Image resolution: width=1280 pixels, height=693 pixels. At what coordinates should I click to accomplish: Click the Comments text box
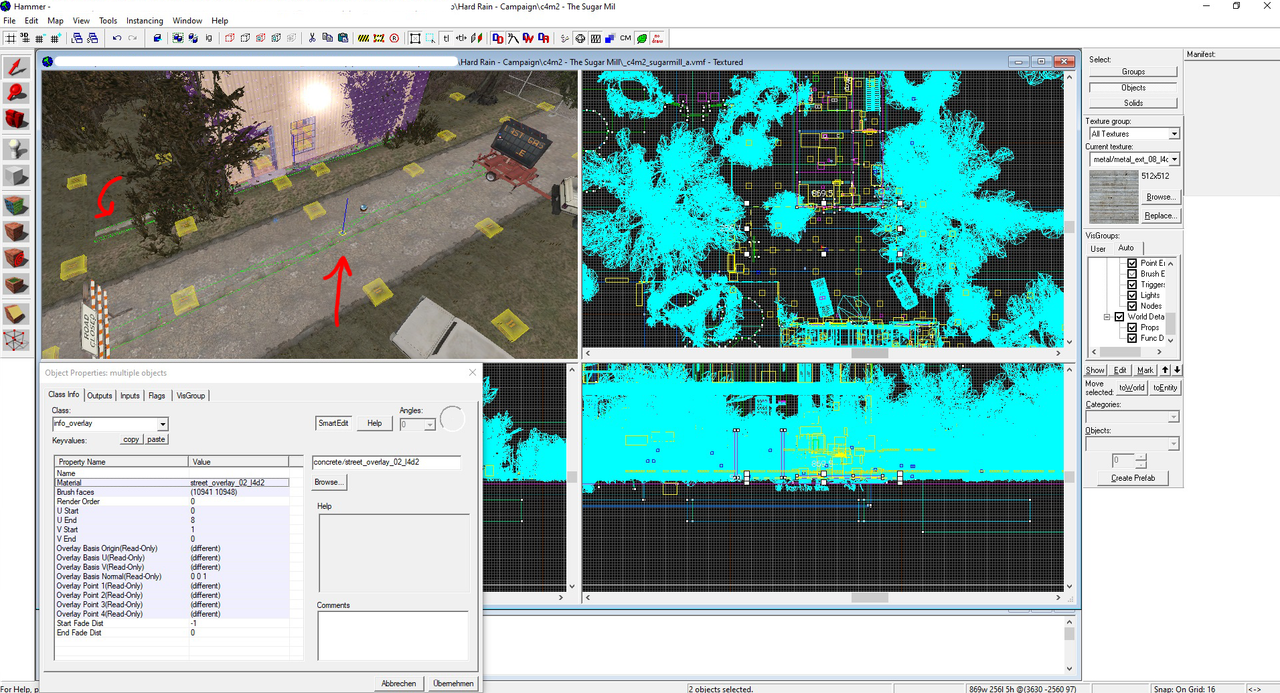coord(392,636)
